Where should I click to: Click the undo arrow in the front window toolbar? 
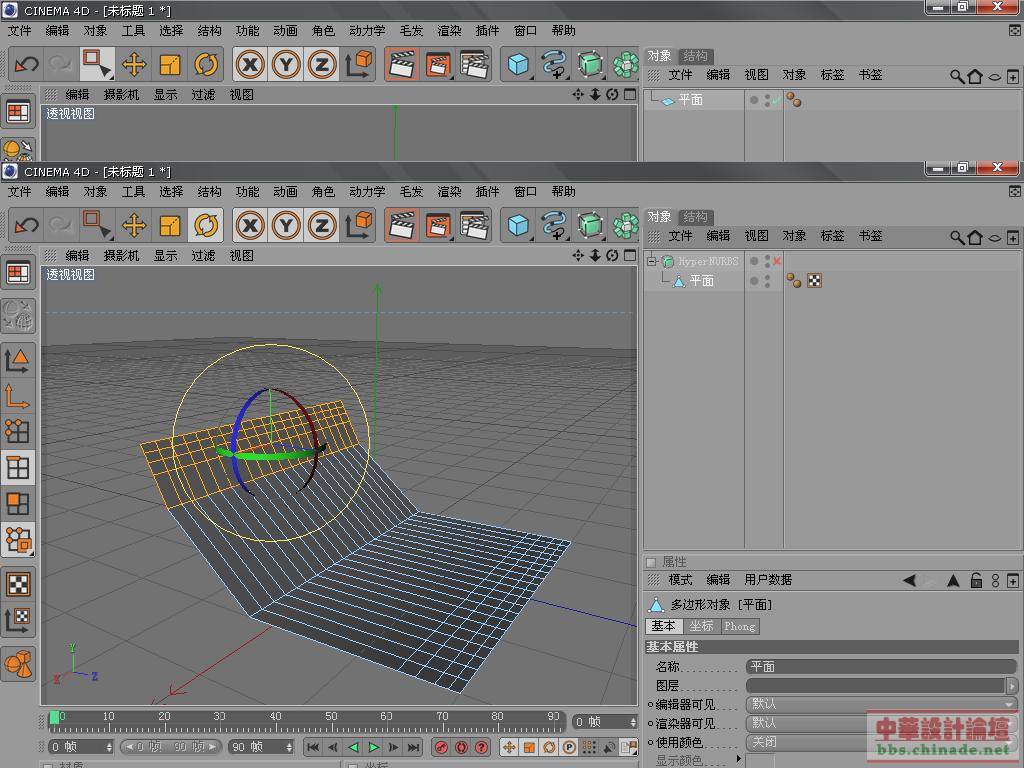(x=26, y=225)
